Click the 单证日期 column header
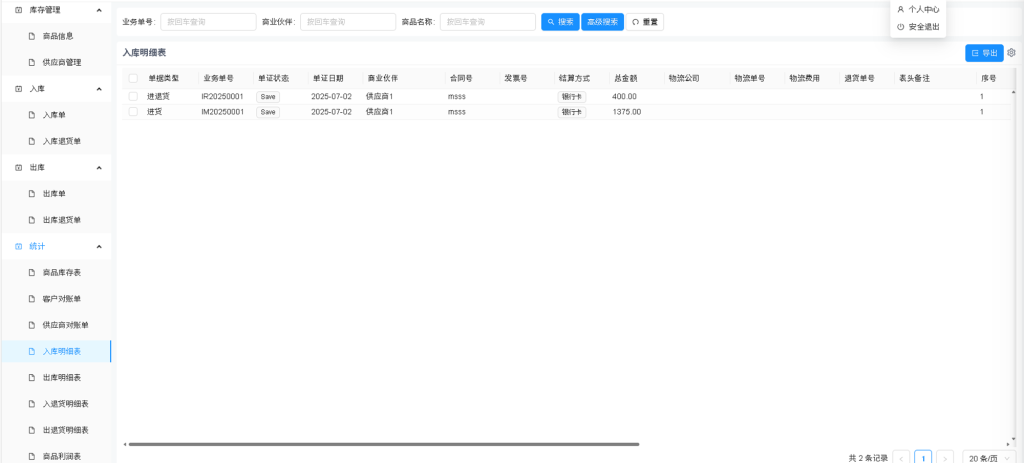 point(328,78)
